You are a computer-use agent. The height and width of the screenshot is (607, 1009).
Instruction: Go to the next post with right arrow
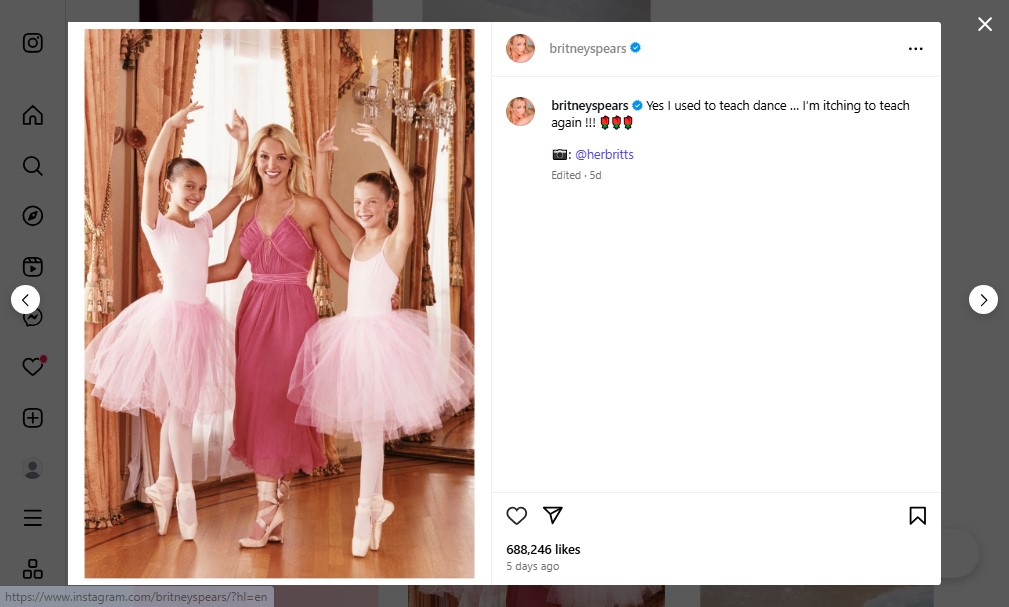point(983,299)
